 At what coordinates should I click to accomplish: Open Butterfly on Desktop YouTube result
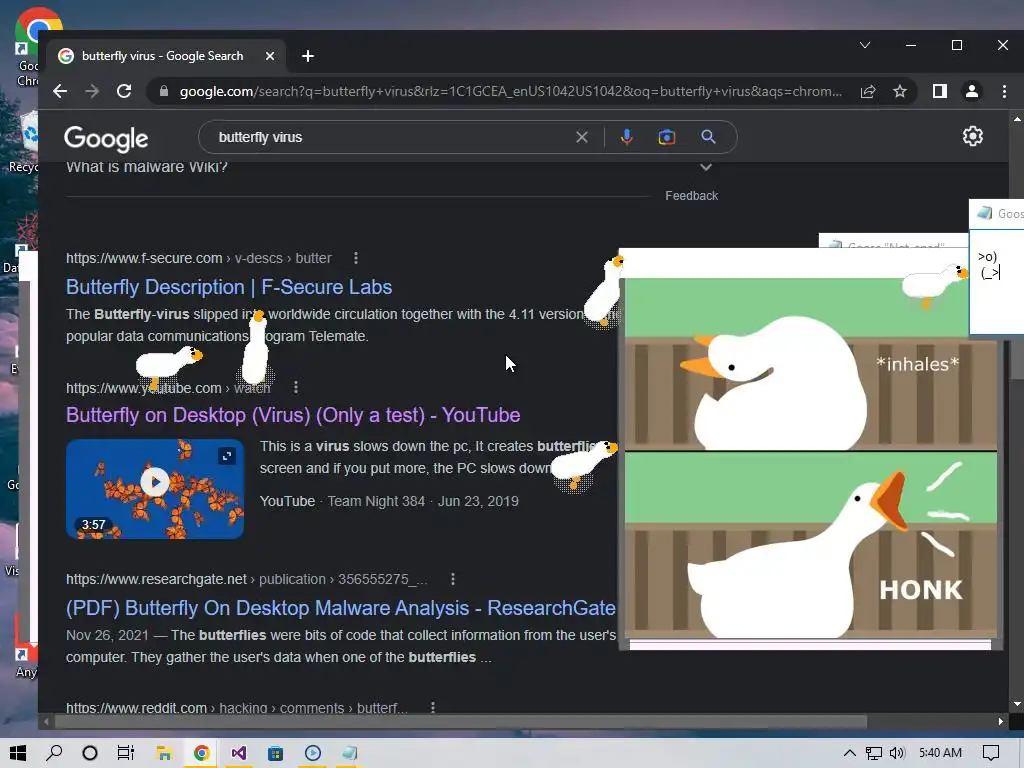(x=293, y=415)
